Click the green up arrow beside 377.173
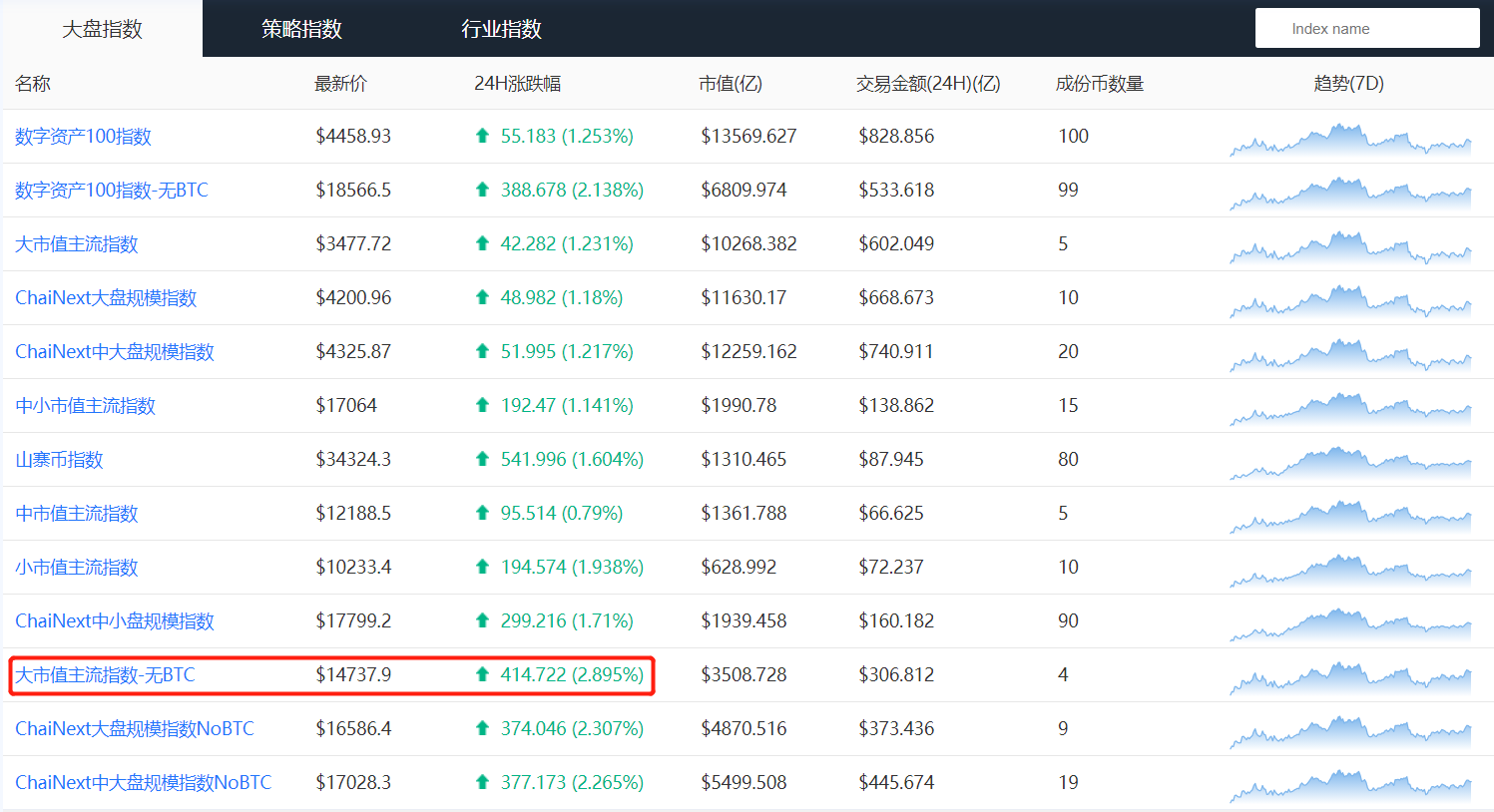 (x=483, y=782)
